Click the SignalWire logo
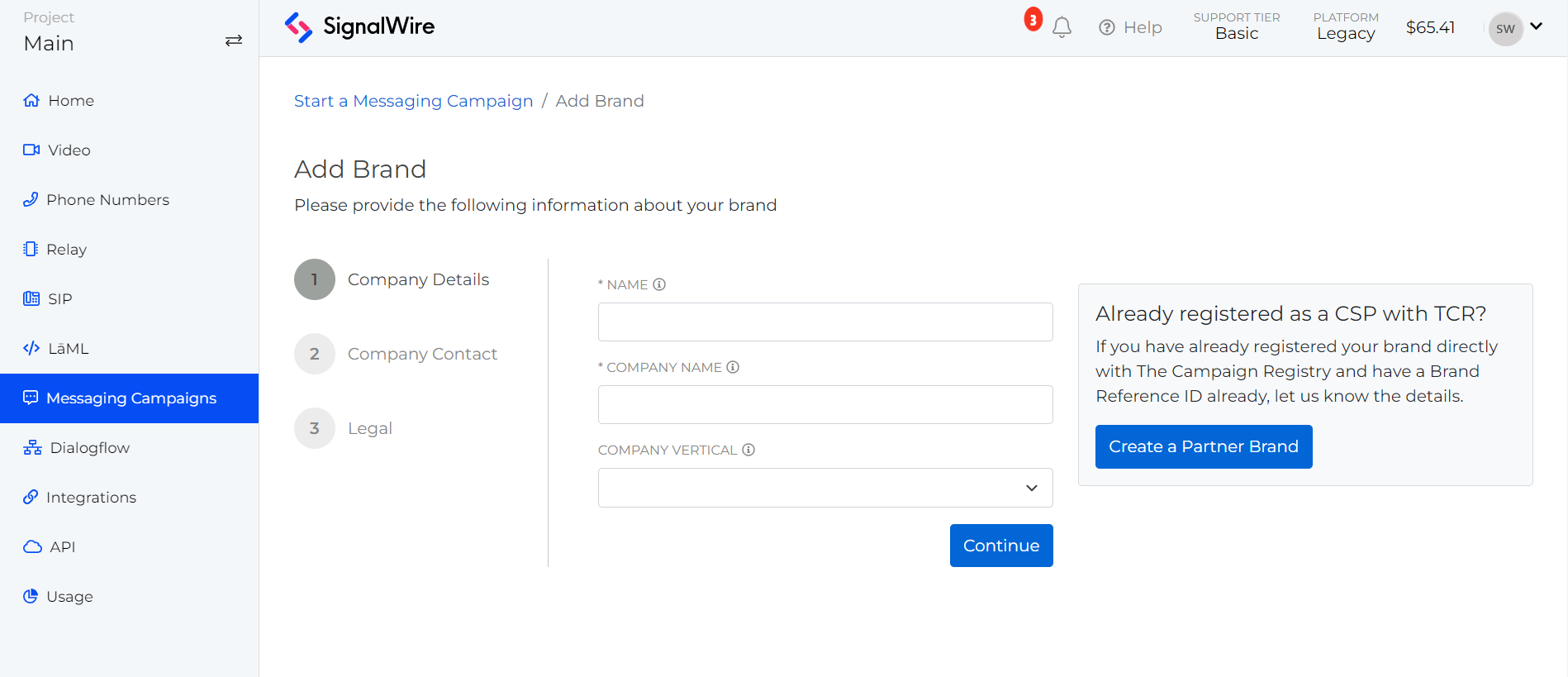 pos(359,27)
